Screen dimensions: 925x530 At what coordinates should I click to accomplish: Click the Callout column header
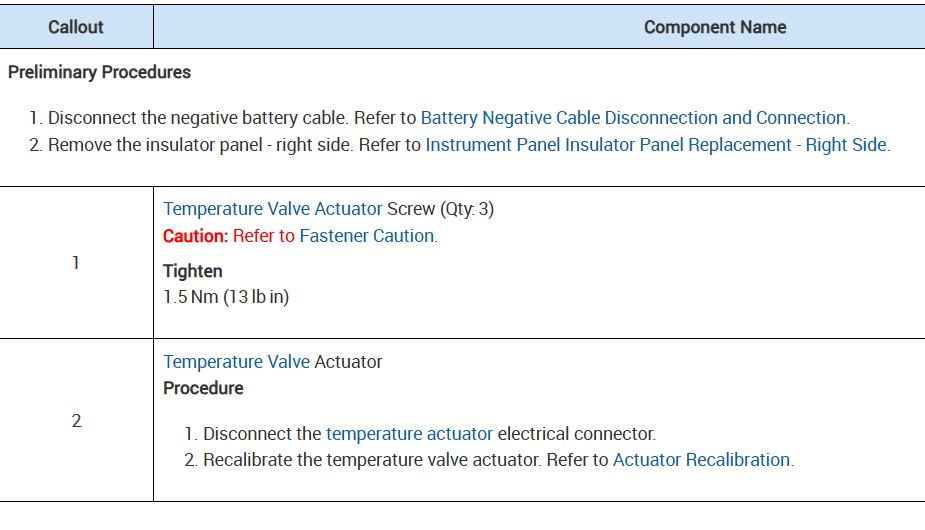(76, 27)
